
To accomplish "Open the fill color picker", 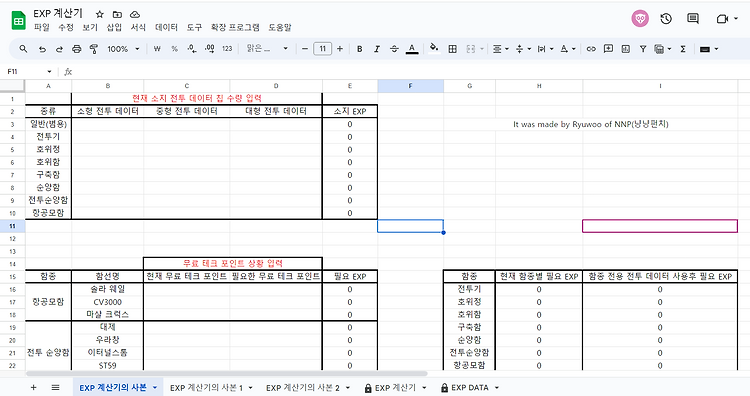I will 434,48.
